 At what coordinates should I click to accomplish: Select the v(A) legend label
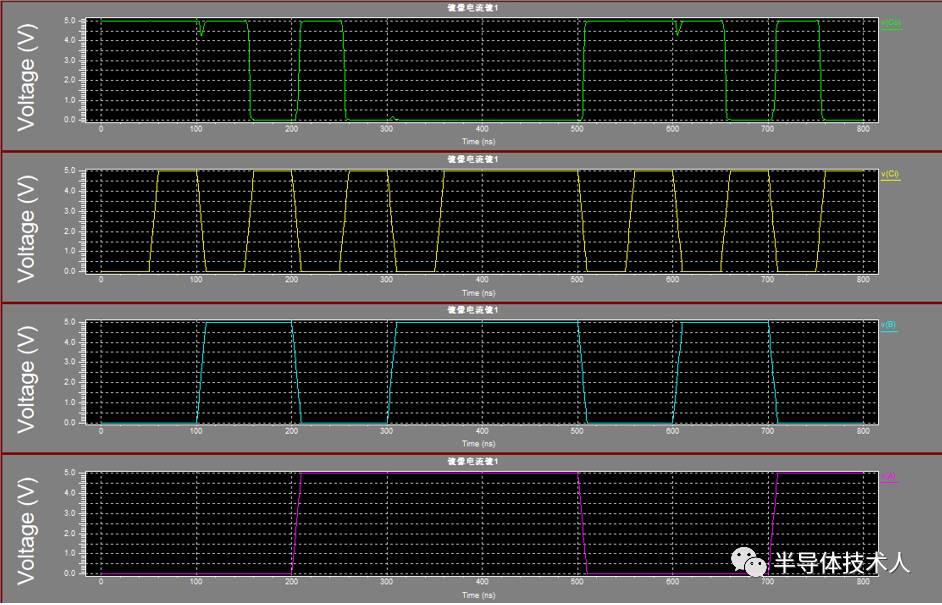[889, 476]
